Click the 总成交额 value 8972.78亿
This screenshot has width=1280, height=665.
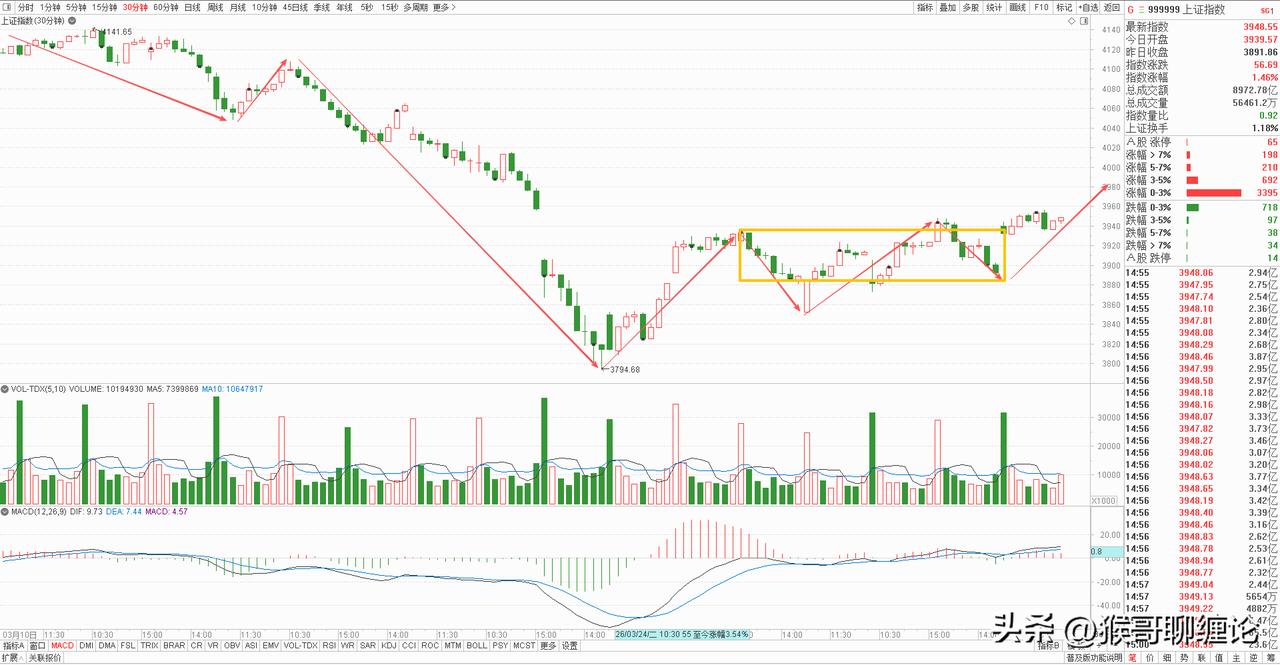point(1253,90)
